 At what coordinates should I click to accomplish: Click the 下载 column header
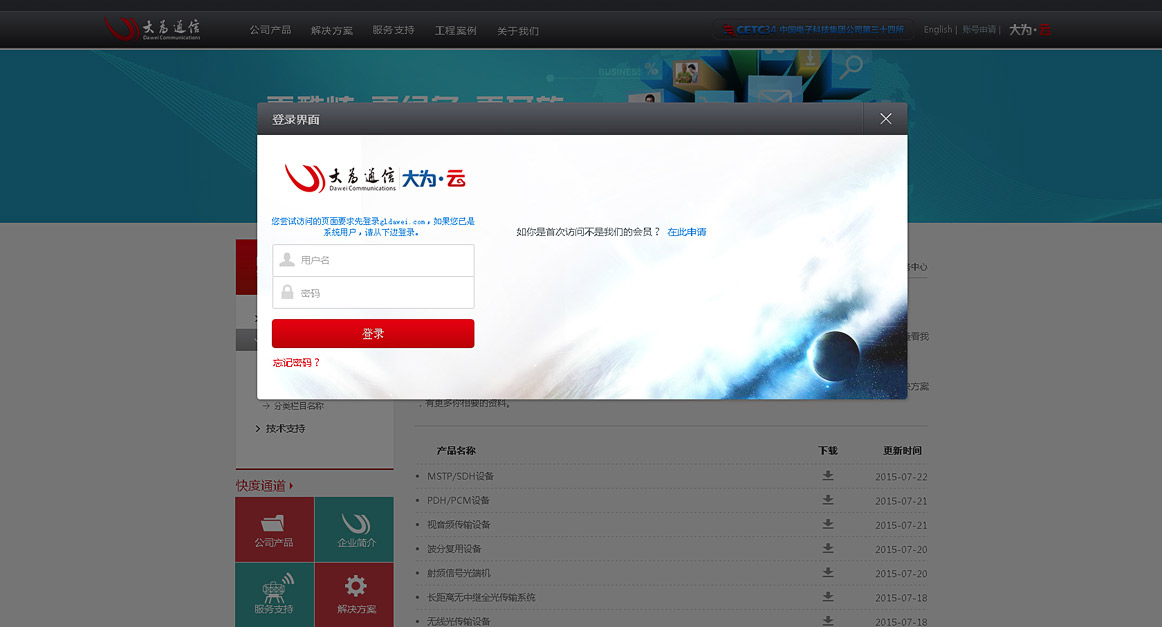point(828,451)
